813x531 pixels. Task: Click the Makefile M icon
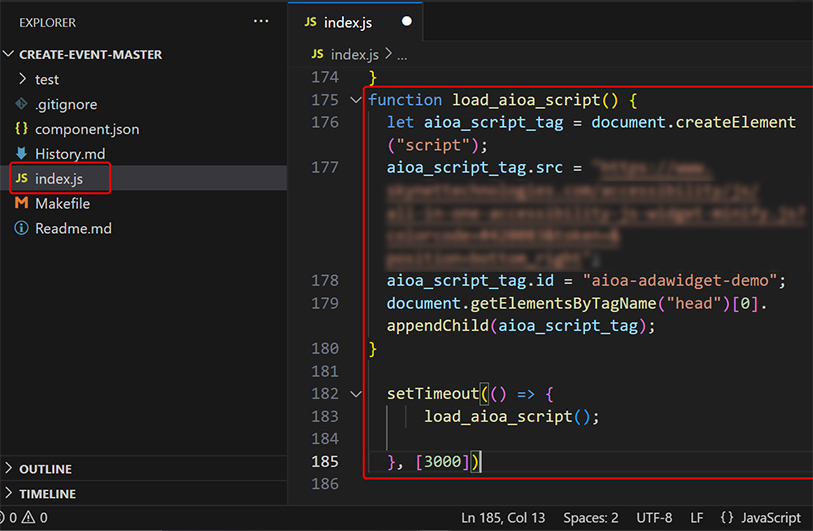(21, 204)
